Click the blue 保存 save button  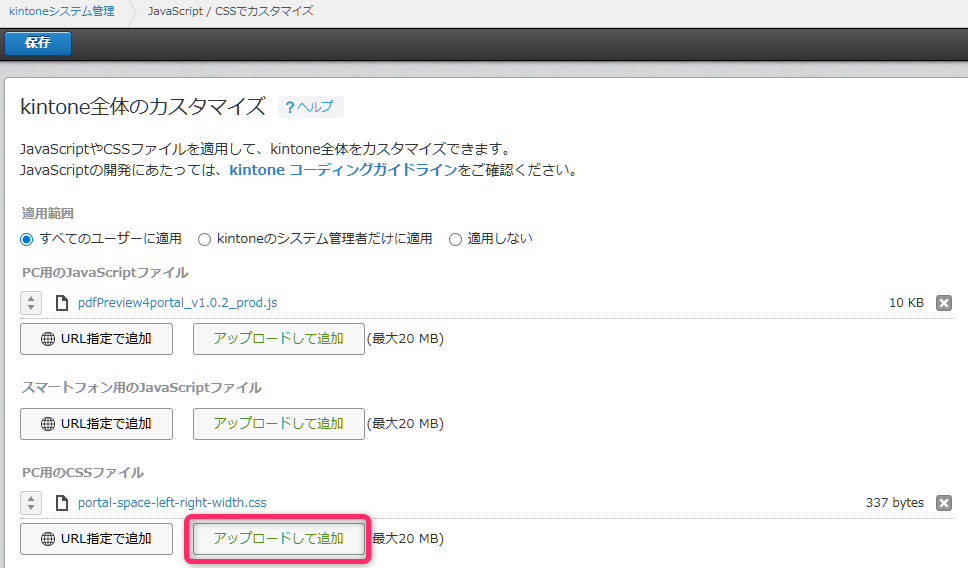pos(38,43)
